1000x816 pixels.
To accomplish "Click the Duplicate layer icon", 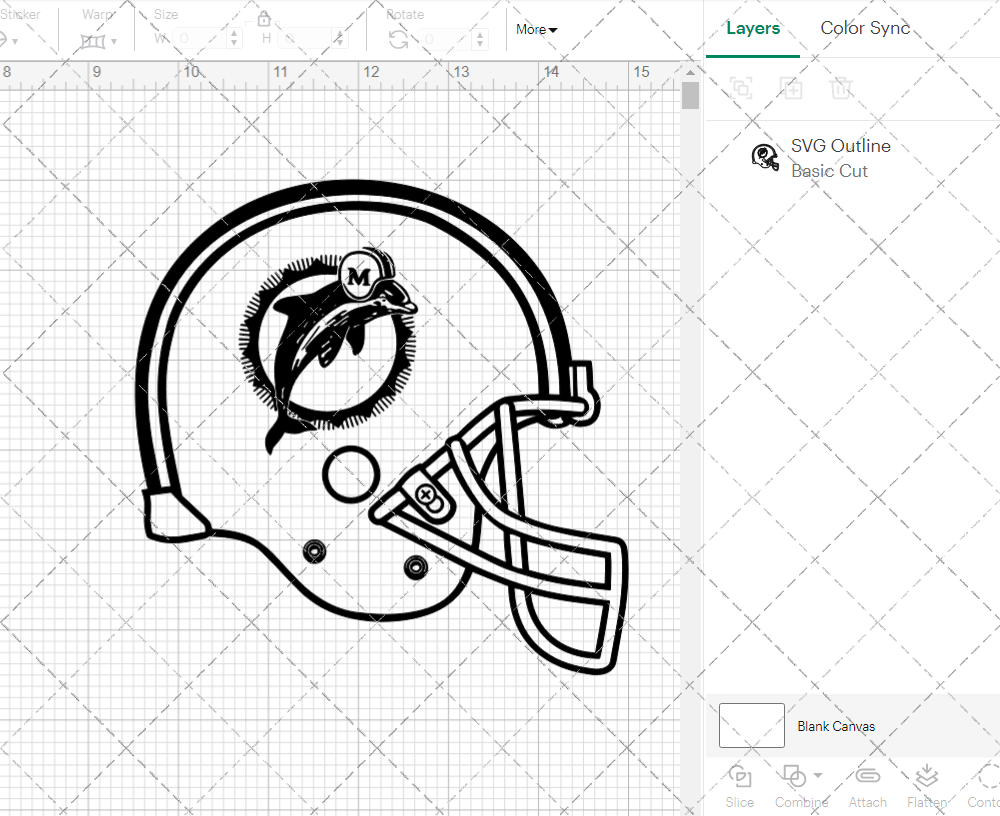I will [791, 87].
